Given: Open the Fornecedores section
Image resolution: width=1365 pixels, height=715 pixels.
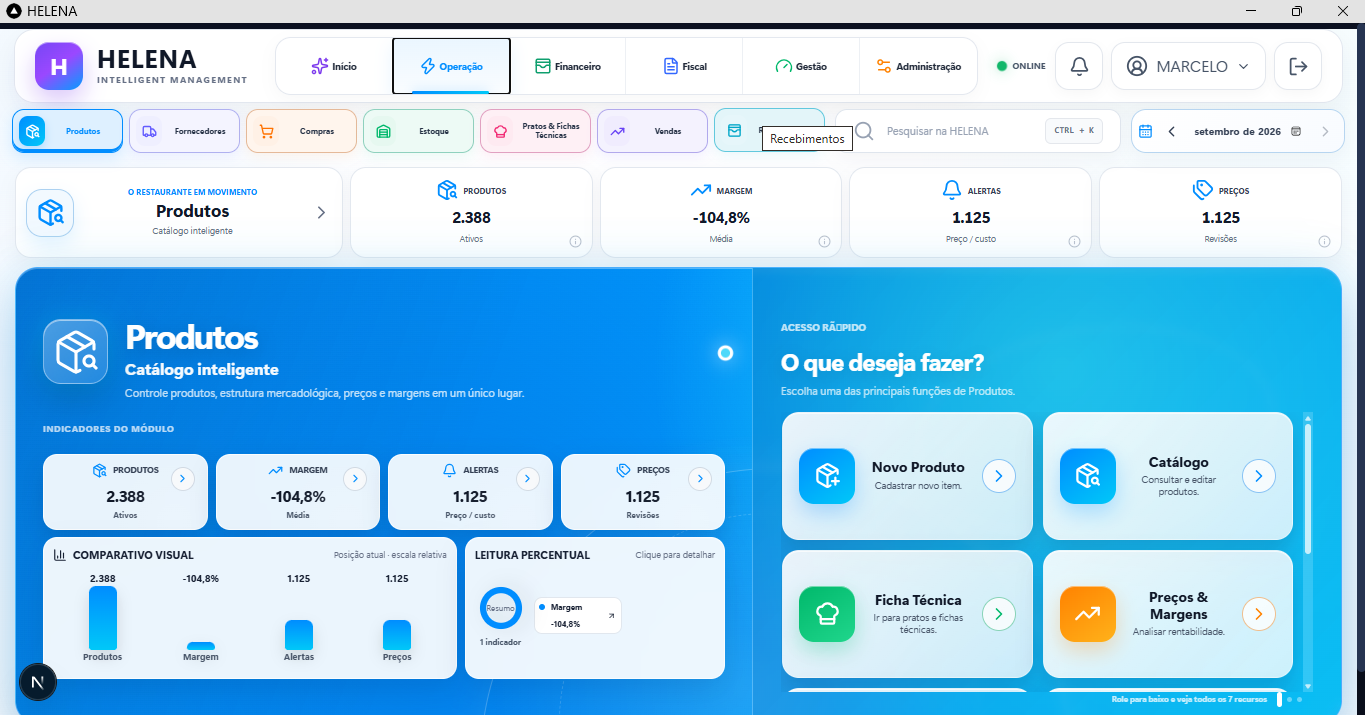Looking at the screenshot, I should tap(184, 131).
